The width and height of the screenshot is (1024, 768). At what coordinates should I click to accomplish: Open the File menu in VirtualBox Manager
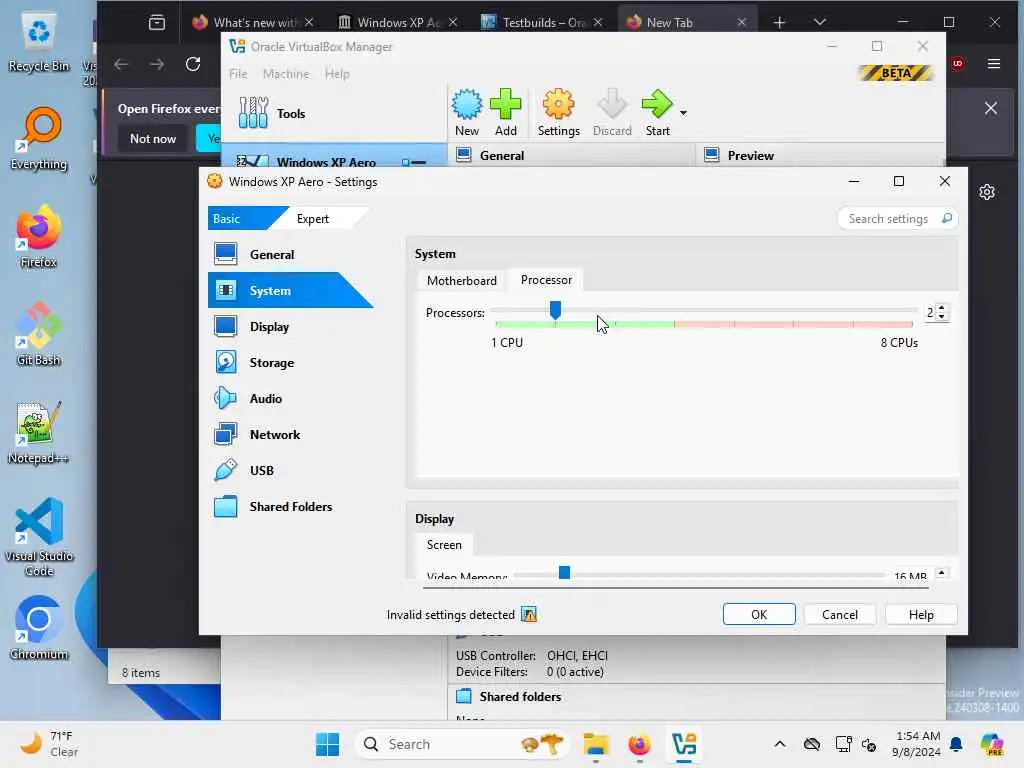238,74
